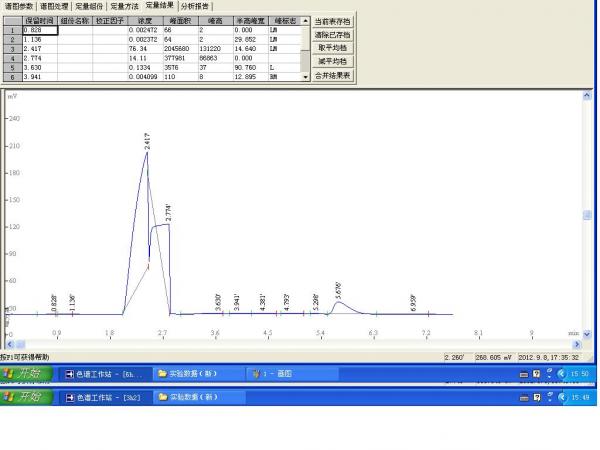The image size is (600, 450).
Task: Click the 峰标志 column header
Action: 285,21
